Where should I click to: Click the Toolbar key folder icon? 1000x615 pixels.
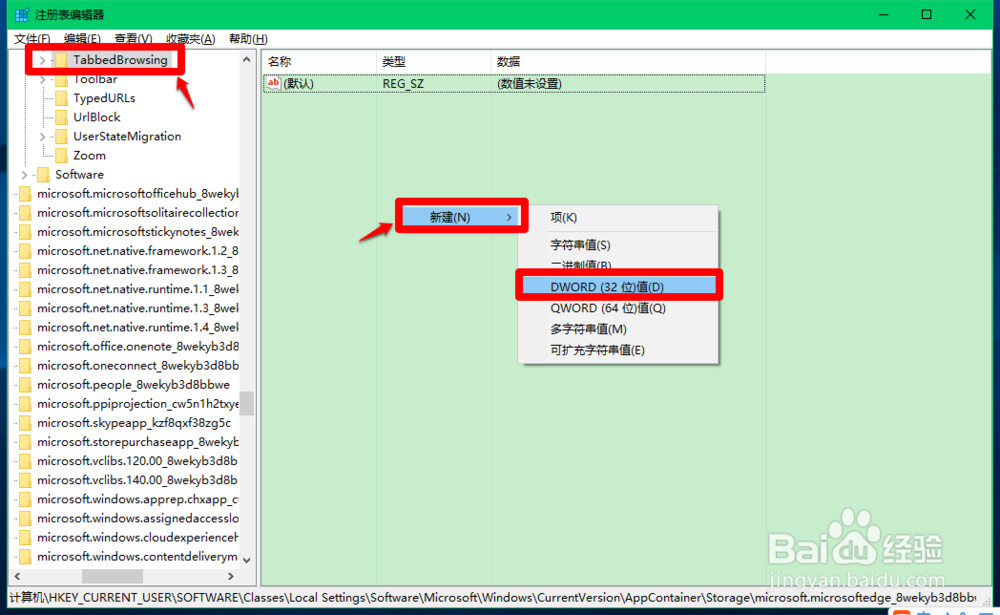pyautogui.click(x=61, y=79)
